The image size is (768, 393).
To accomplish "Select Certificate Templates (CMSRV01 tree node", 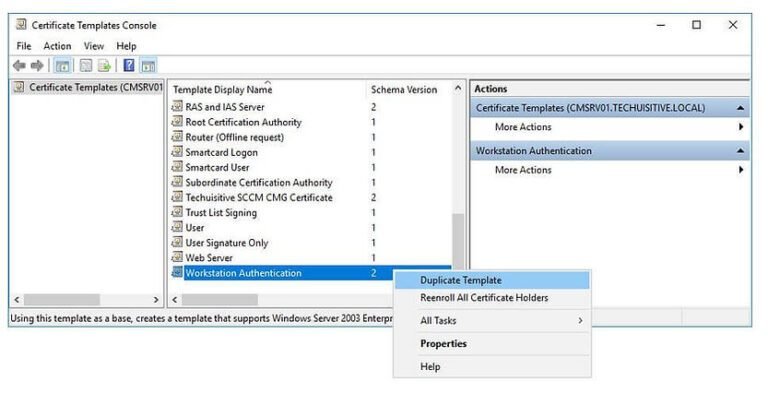I will pos(96,87).
